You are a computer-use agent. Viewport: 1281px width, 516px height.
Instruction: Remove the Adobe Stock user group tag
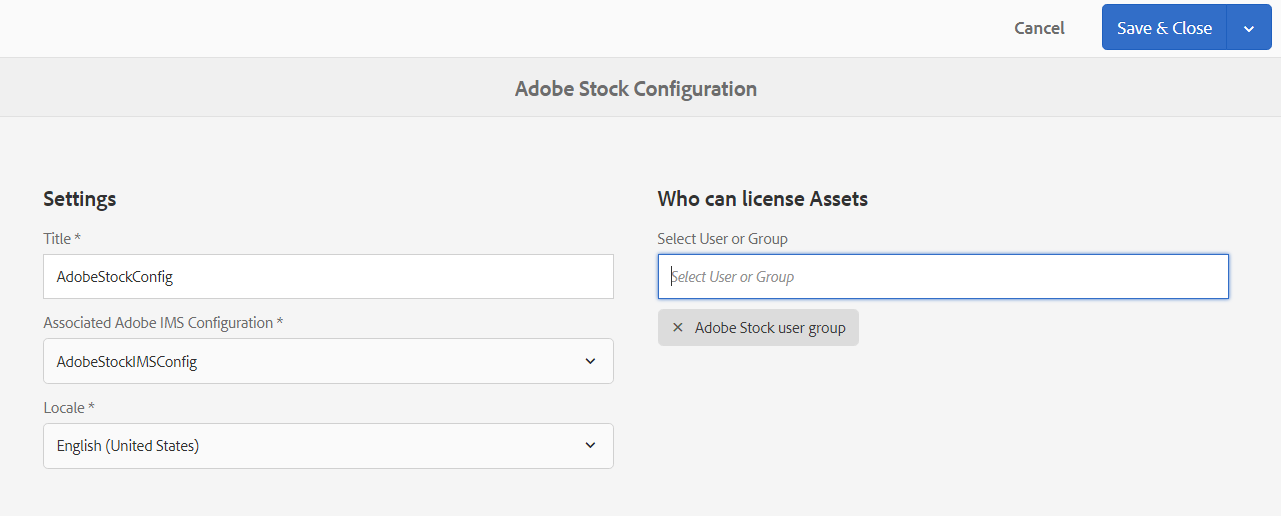678,328
